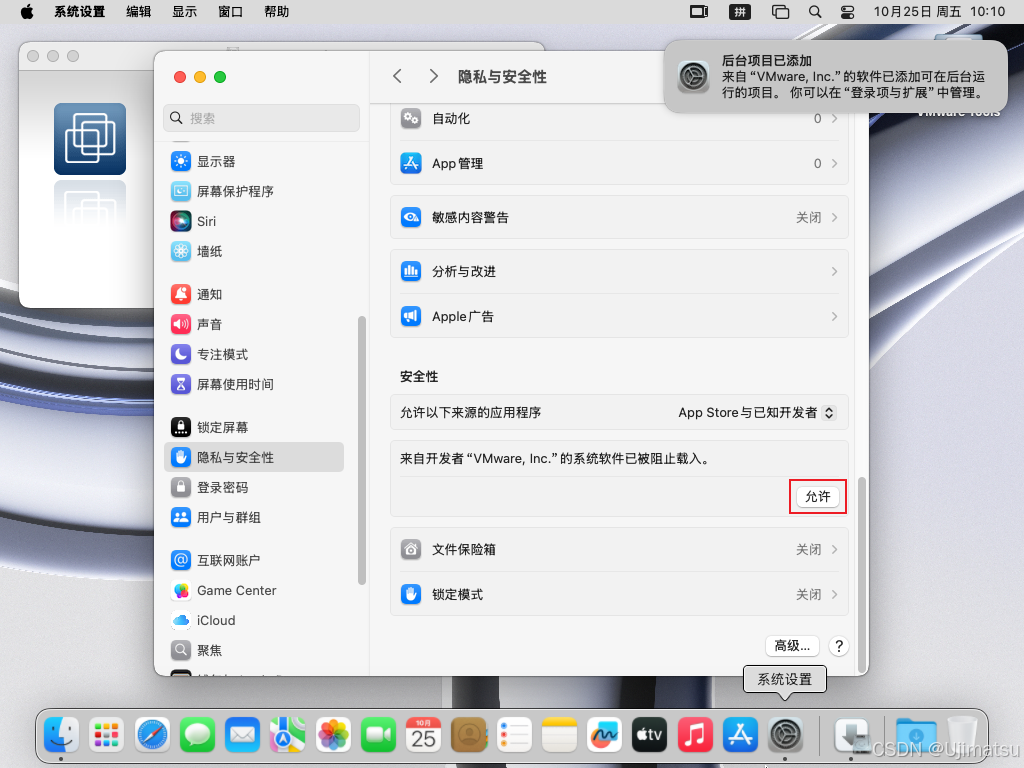Select the Siri sidebar icon
Viewport: 1024px width, 768px height.
pos(181,221)
